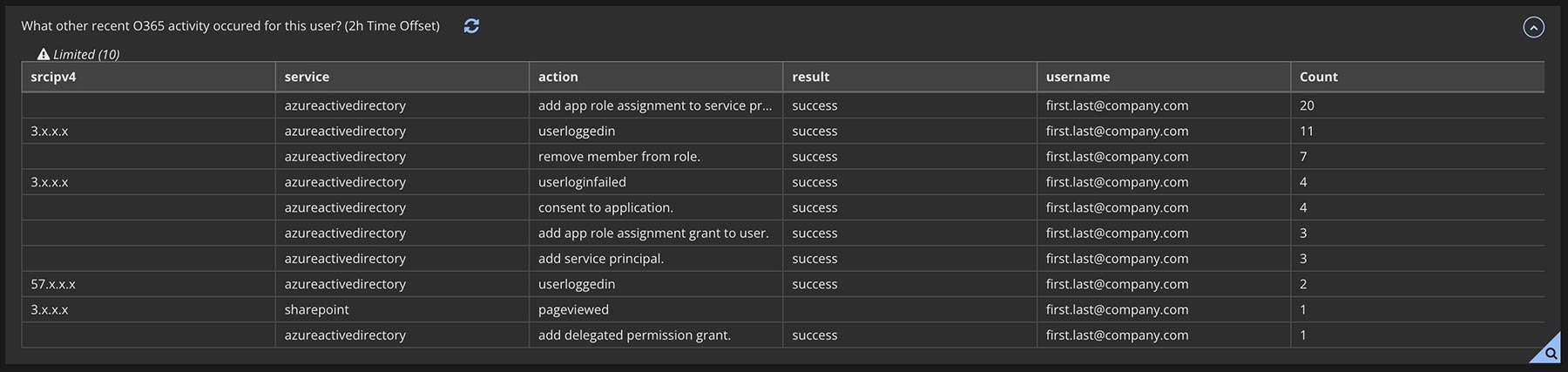
Task: Open the magnifier search icon in the corner
Action: [x=1551, y=353]
